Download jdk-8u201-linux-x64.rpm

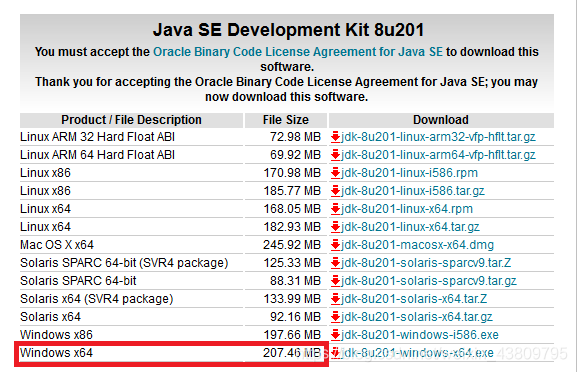pyautogui.click(x=407, y=209)
